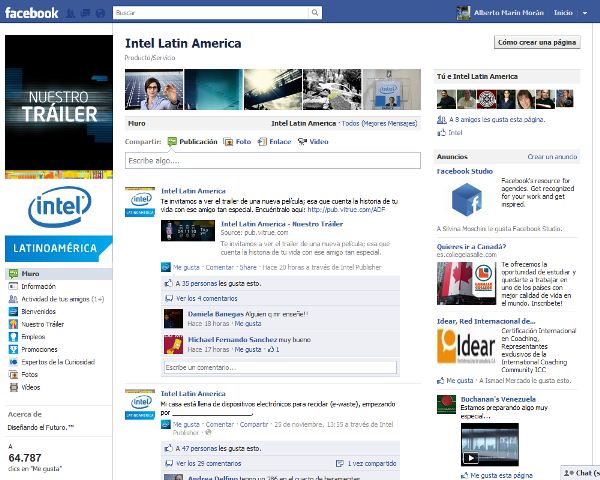Open the Chat bar
600x480 pixels.
[580, 473]
